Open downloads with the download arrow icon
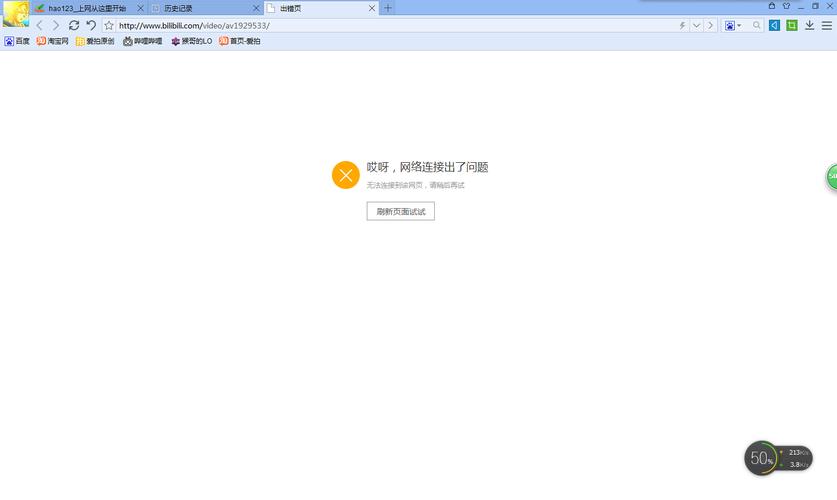This screenshot has width=837, height=500. 809,25
